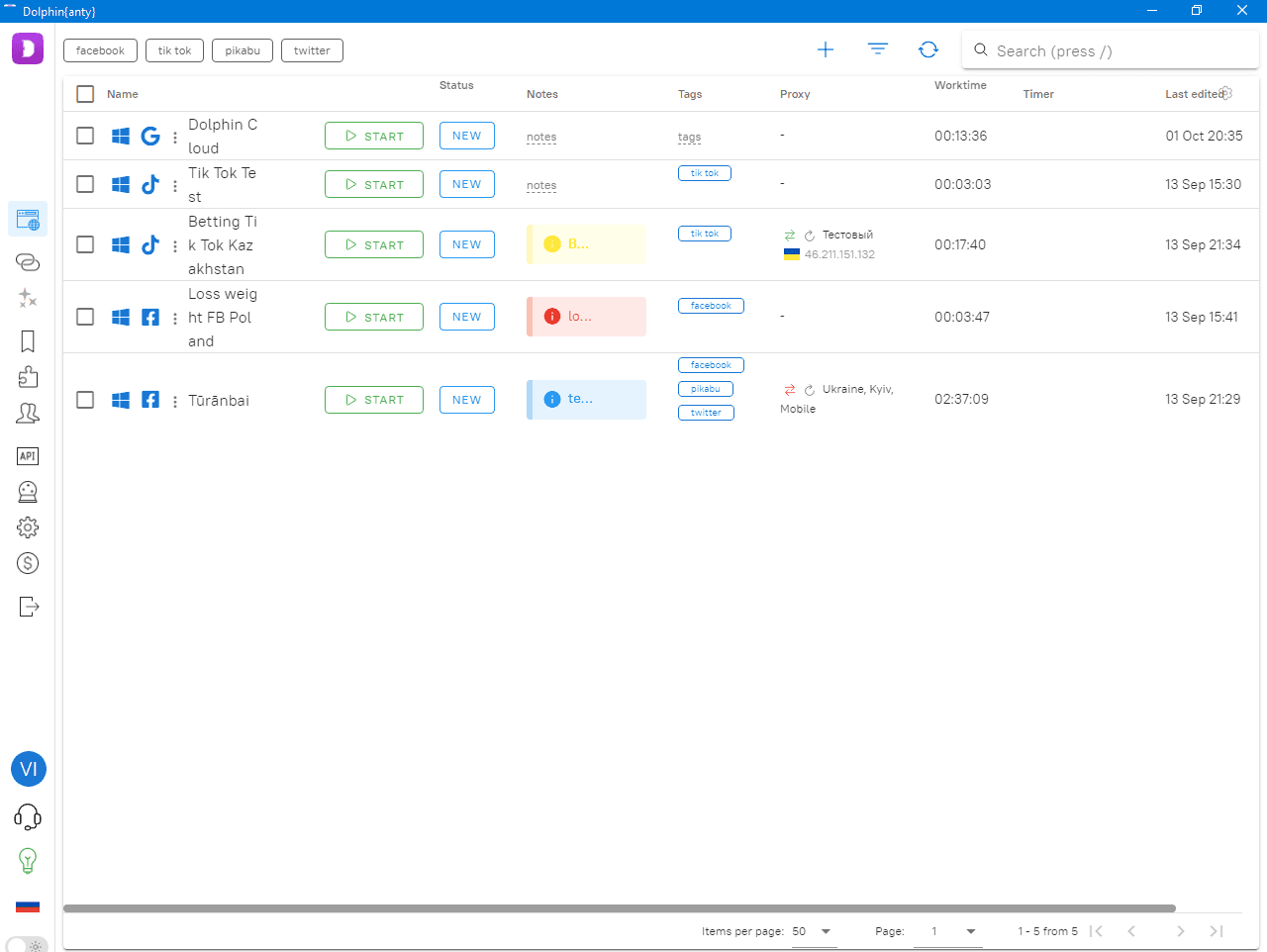
Task: Switch the dark mode toggle
Action: click(x=27, y=945)
